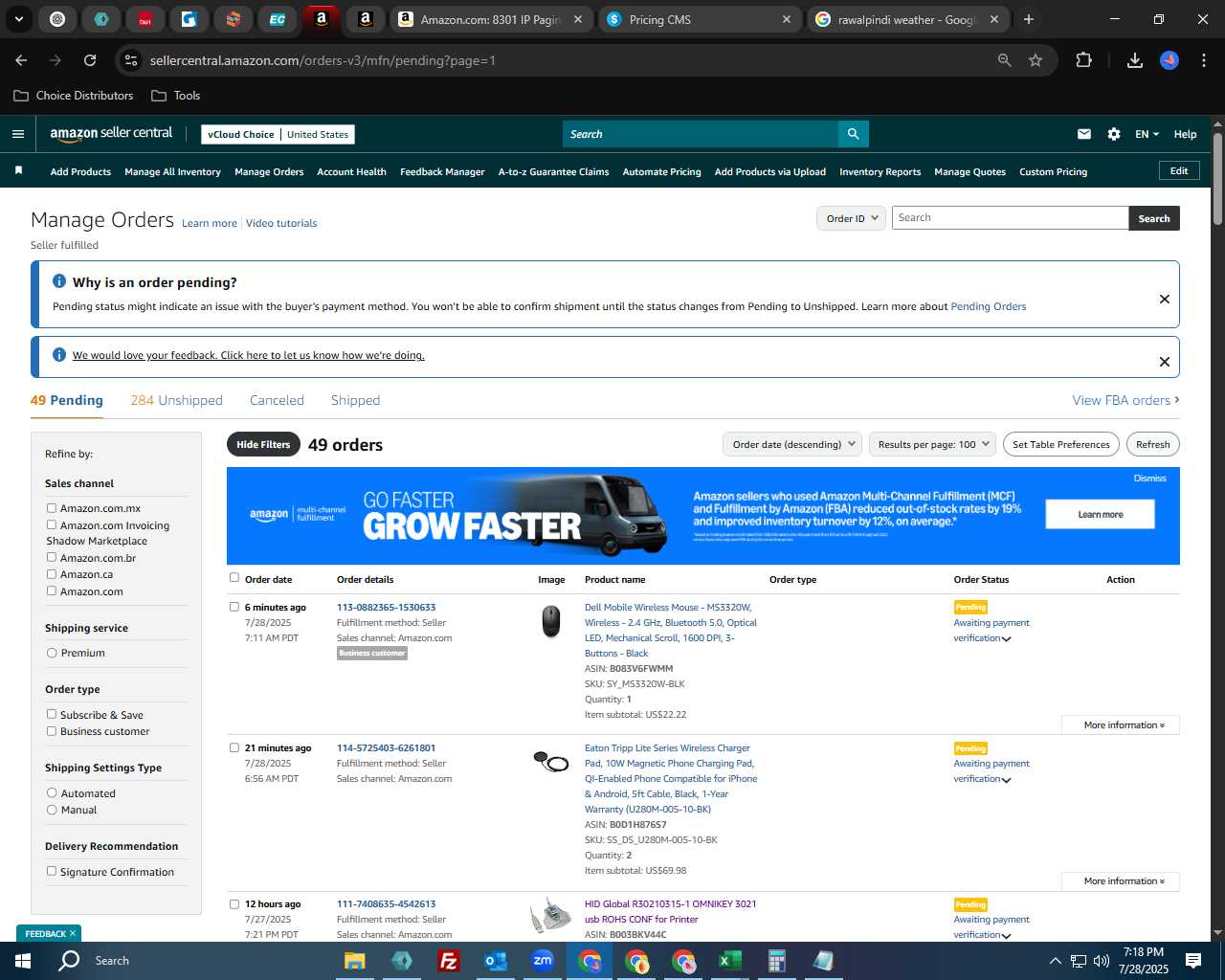Viewport: 1225px width, 980px height.
Task: Select the Automated shipping settings radio
Action: (52, 792)
